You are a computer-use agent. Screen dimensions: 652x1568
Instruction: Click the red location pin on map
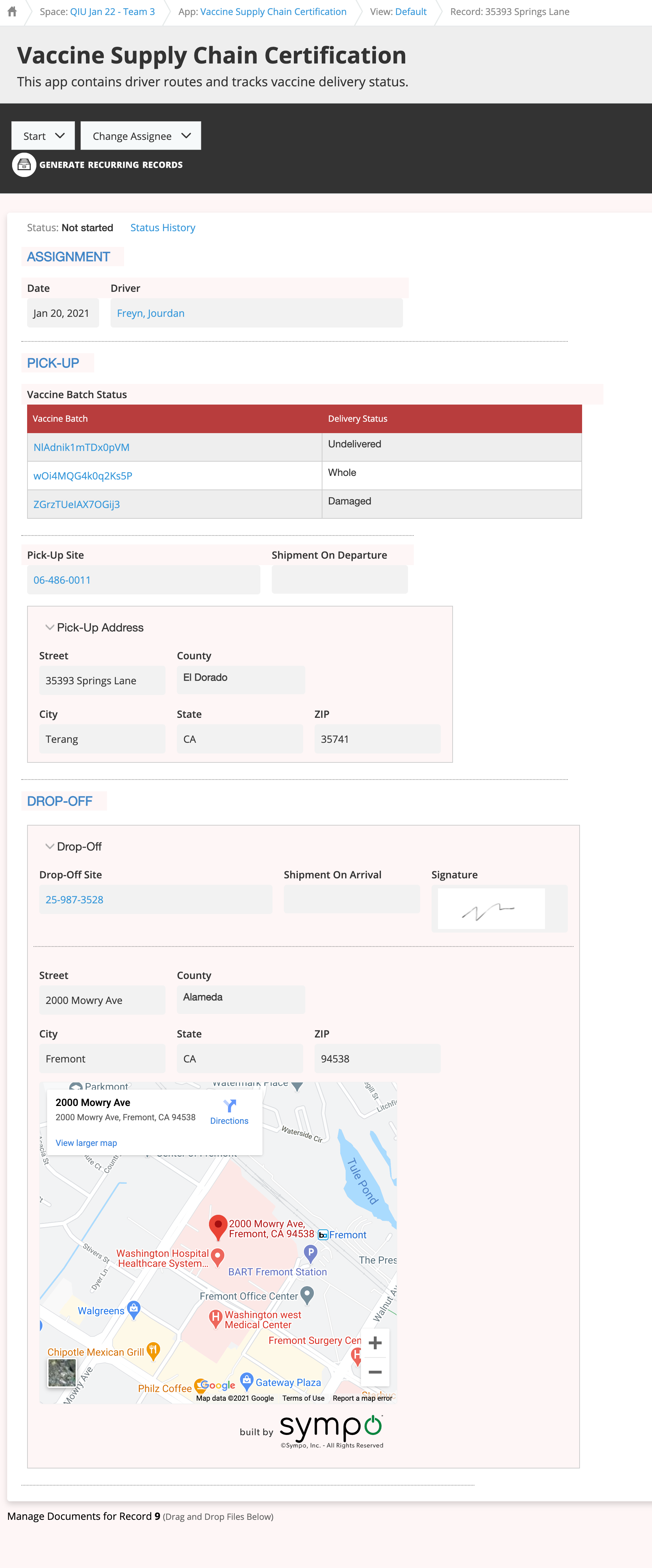[x=218, y=1226]
